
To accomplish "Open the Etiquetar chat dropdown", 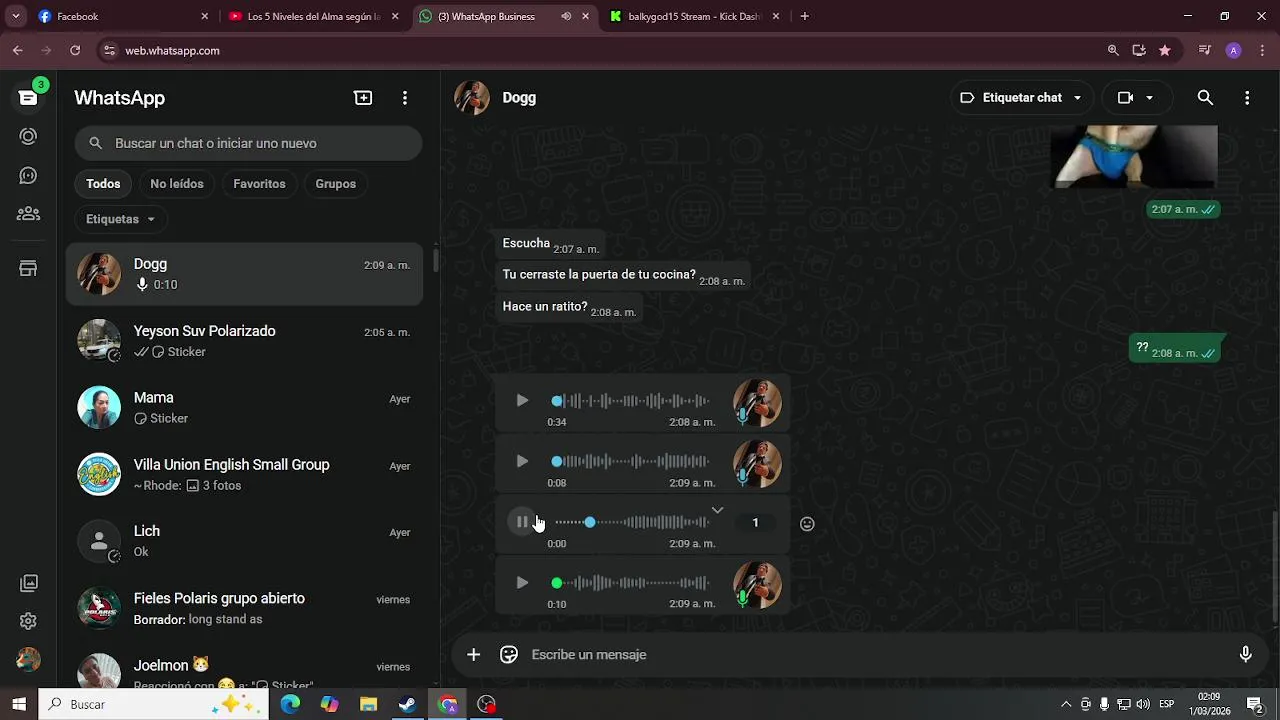I will click(x=1020, y=98).
